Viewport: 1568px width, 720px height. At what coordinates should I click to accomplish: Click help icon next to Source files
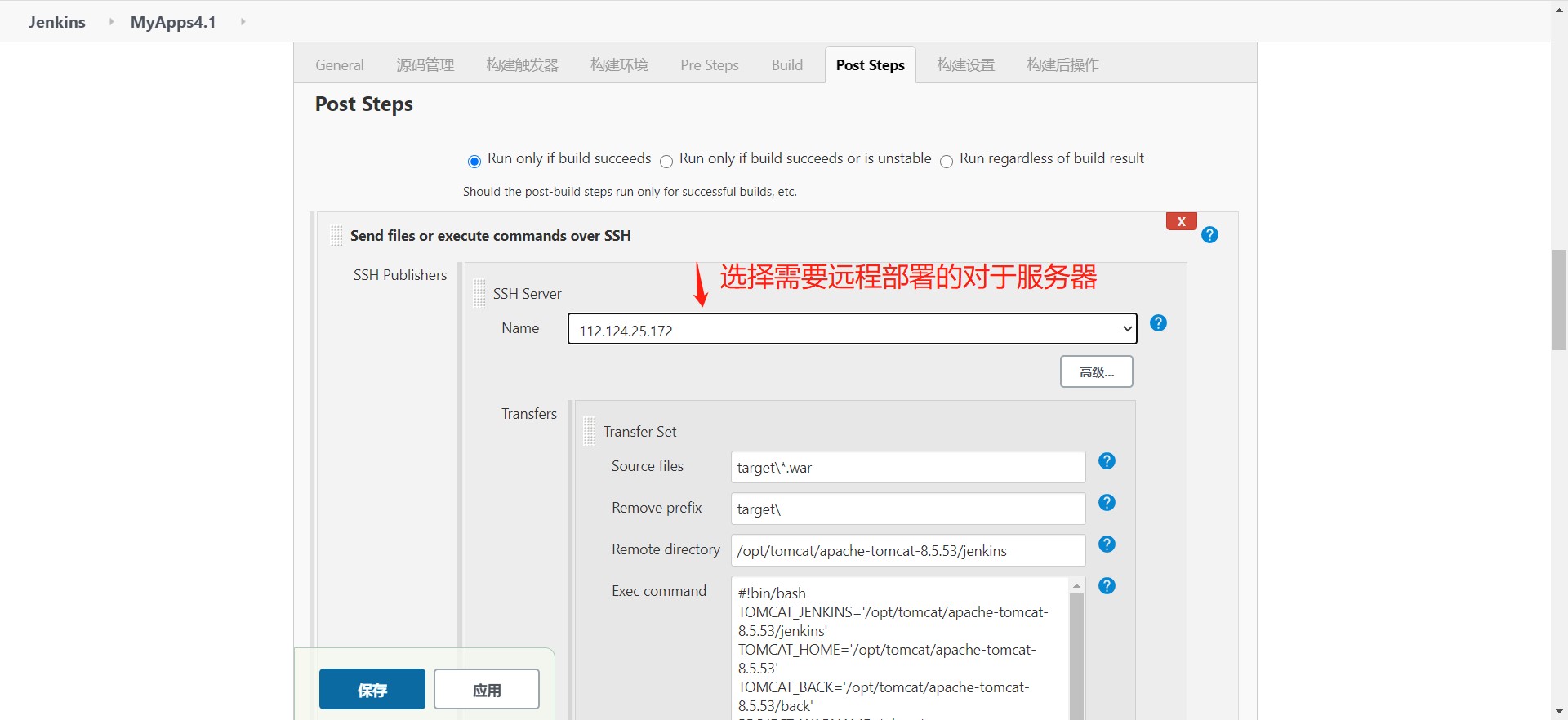pos(1107,461)
